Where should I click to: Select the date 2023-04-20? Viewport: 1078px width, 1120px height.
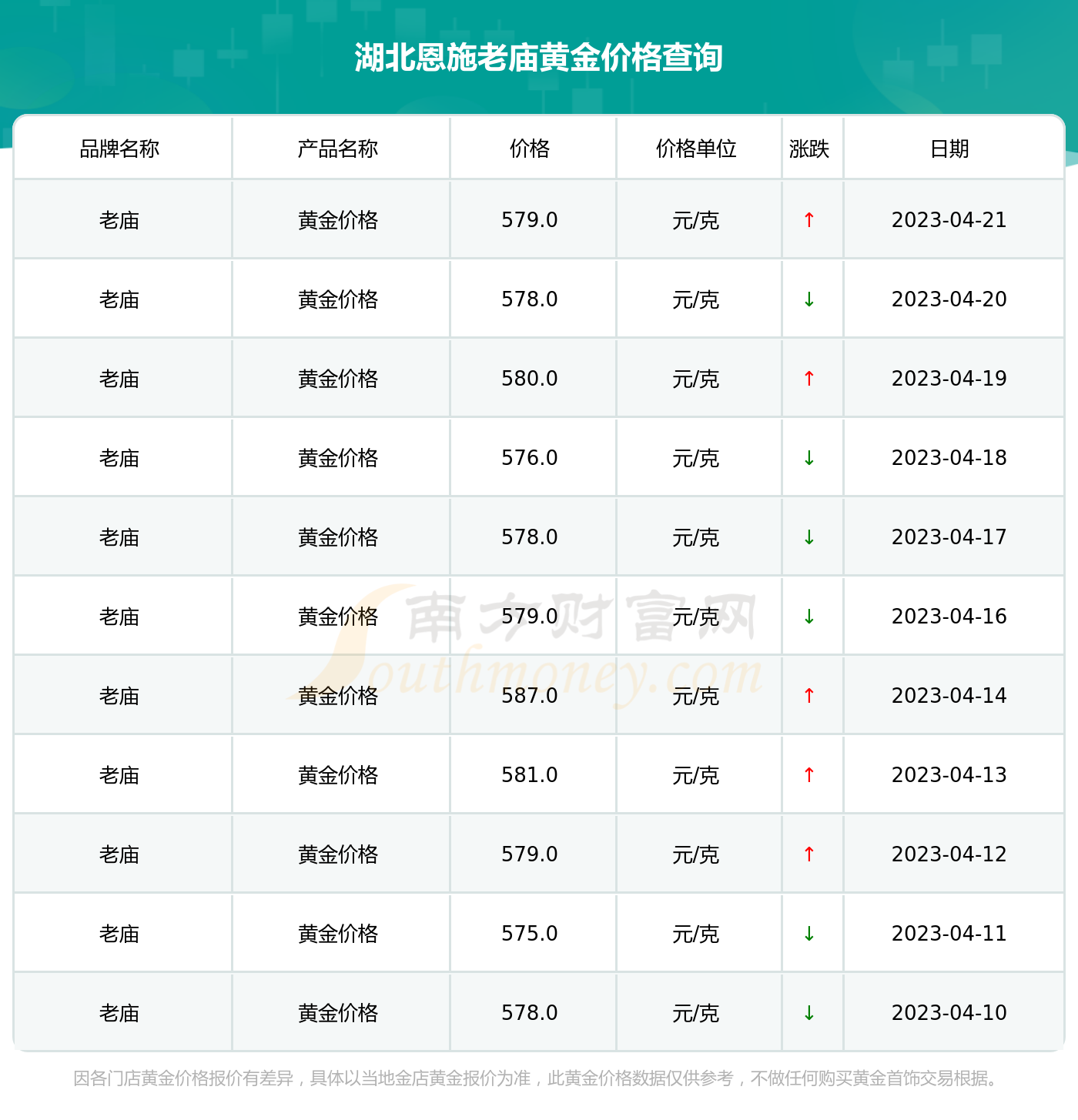coord(949,299)
